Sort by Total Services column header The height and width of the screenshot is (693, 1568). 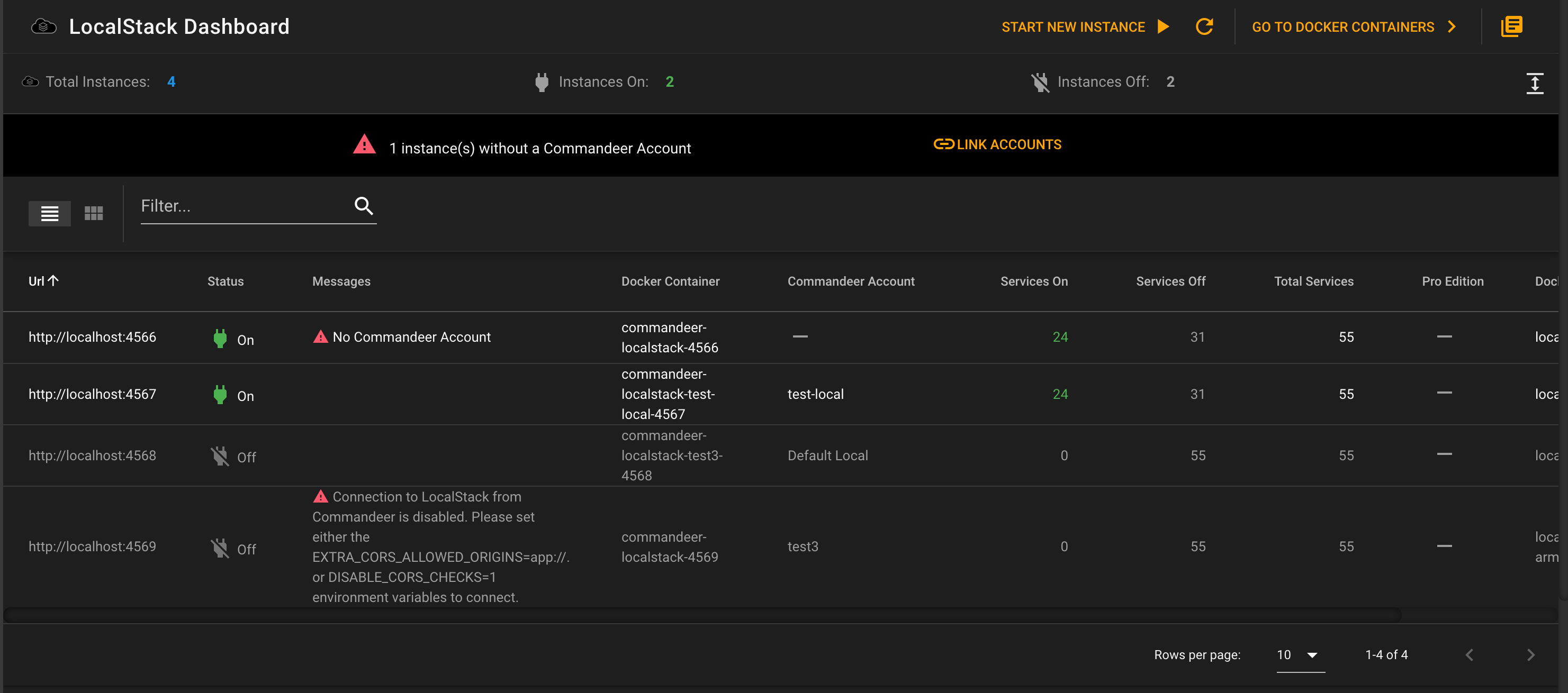1313,281
